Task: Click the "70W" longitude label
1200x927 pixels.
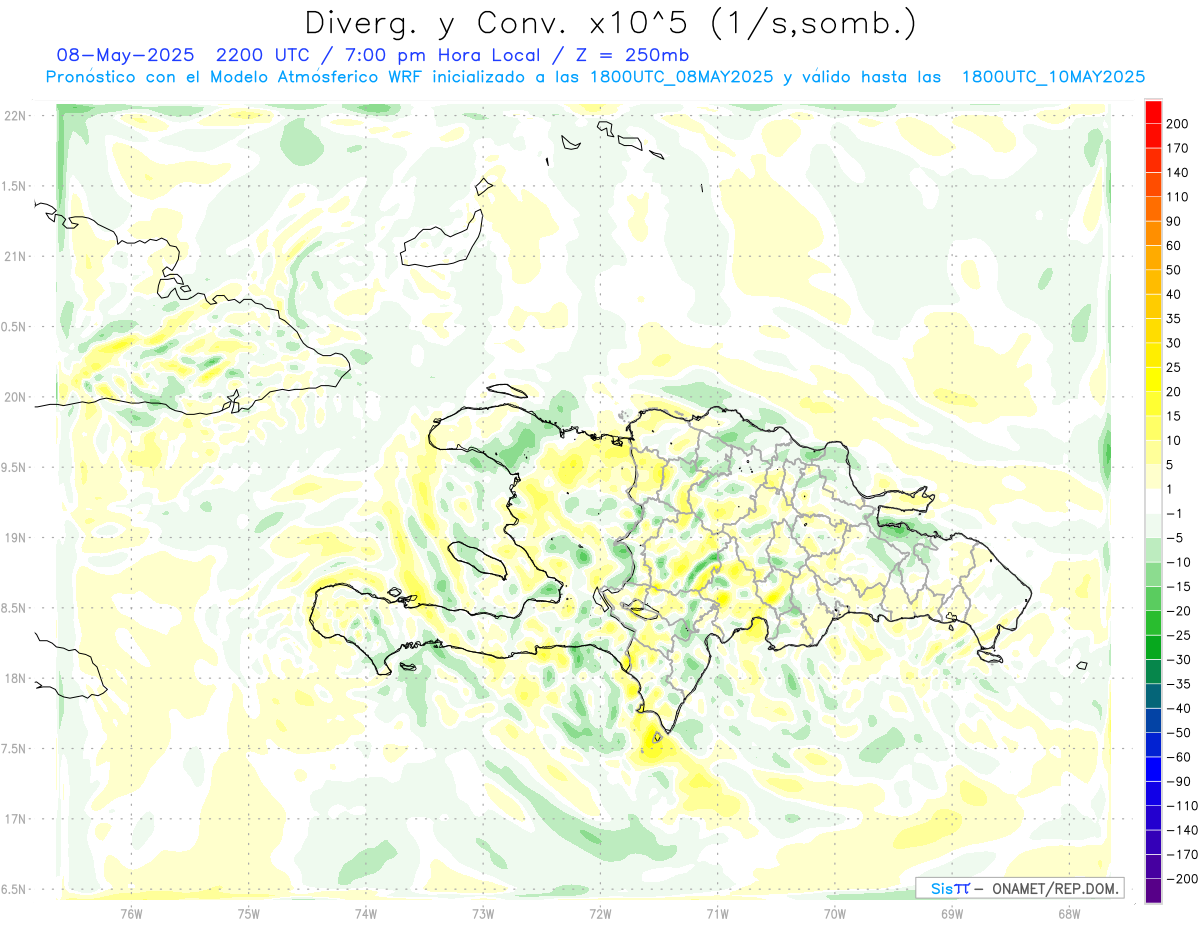Action: point(835,913)
